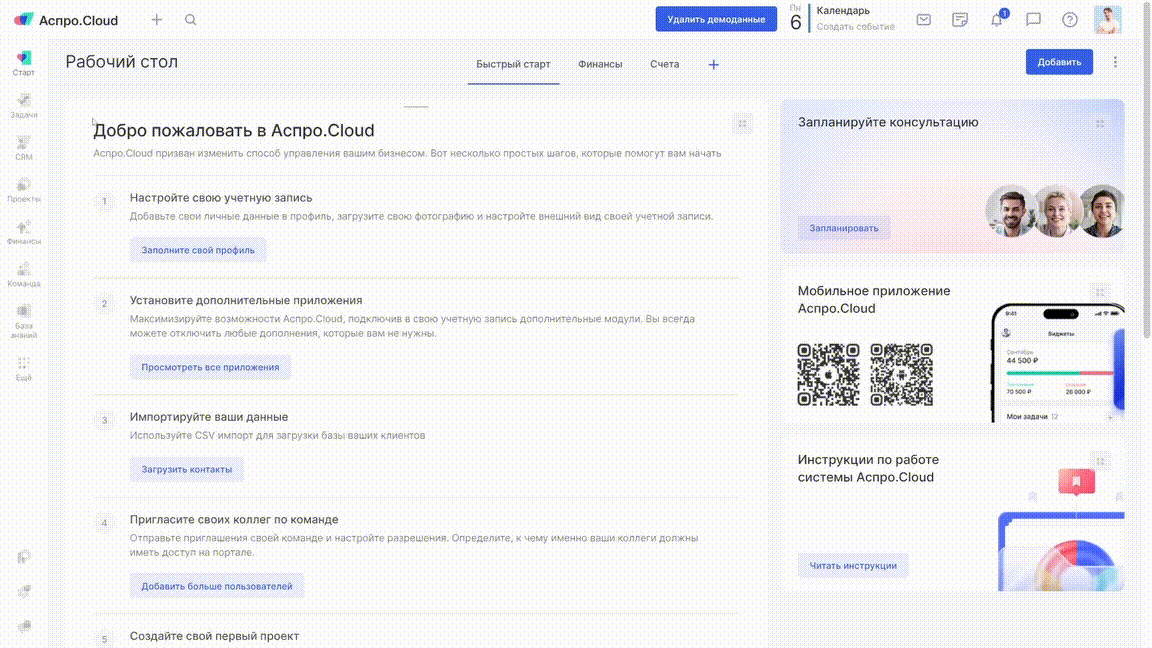This screenshot has width=1152, height=648.
Task: Open База знаний in the sidebar
Action: click(24, 322)
